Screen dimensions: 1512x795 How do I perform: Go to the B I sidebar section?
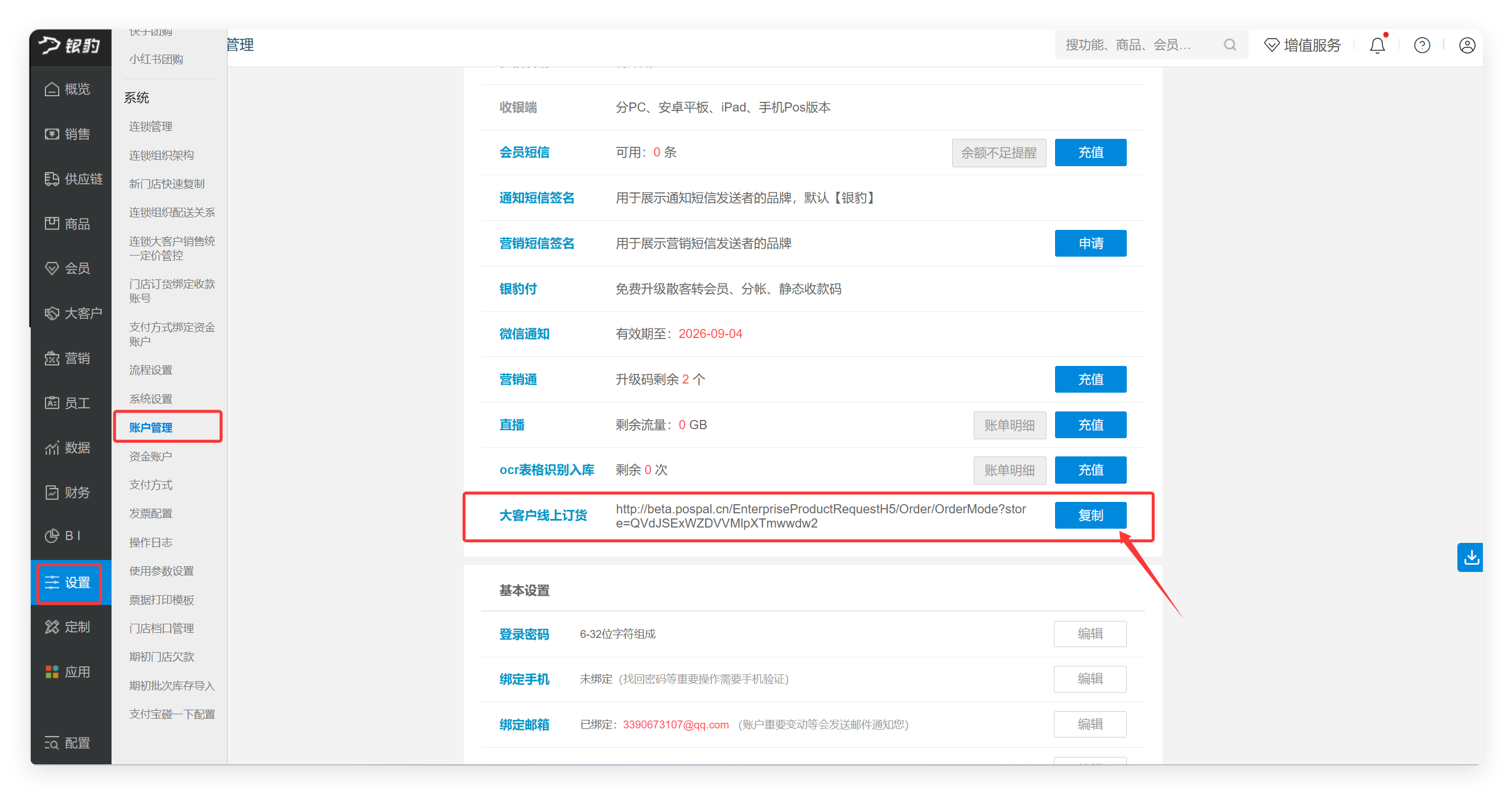coord(63,536)
